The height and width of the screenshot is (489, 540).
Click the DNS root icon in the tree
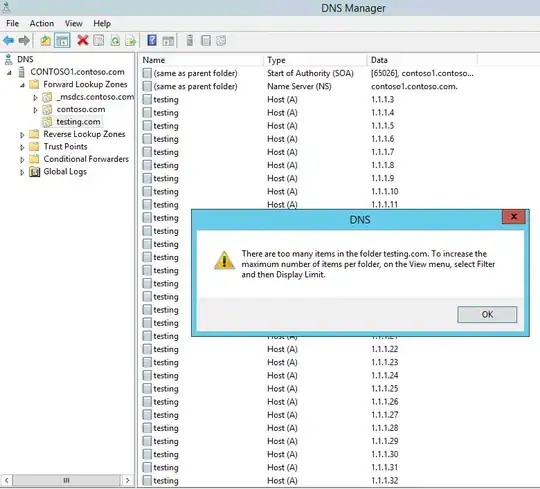(x=9, y=59)
